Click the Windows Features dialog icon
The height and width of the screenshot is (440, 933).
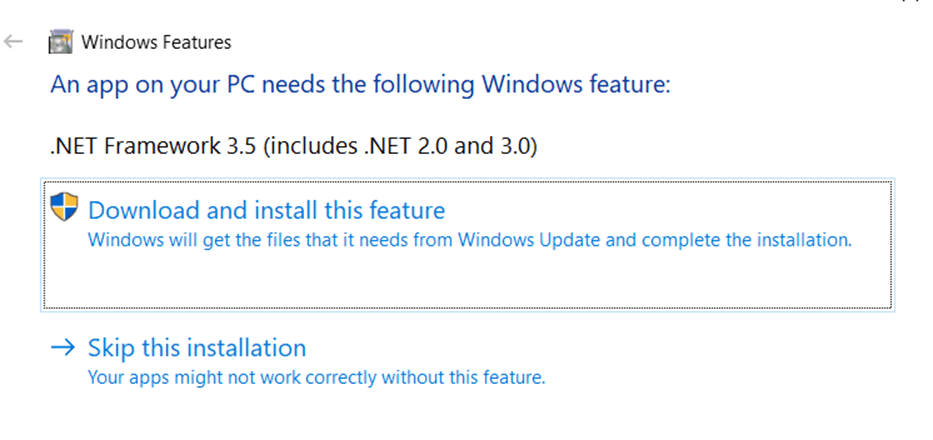[x=60, y=42]
